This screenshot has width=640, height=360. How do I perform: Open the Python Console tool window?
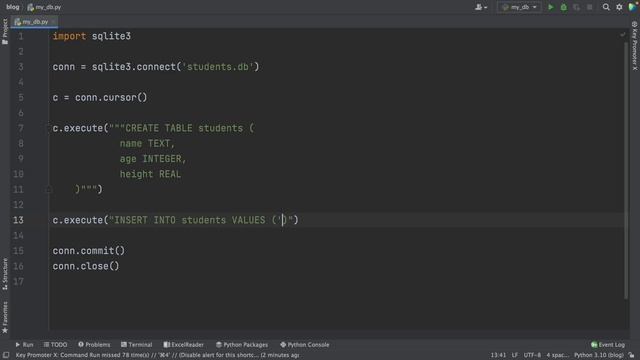pos(305,345)
